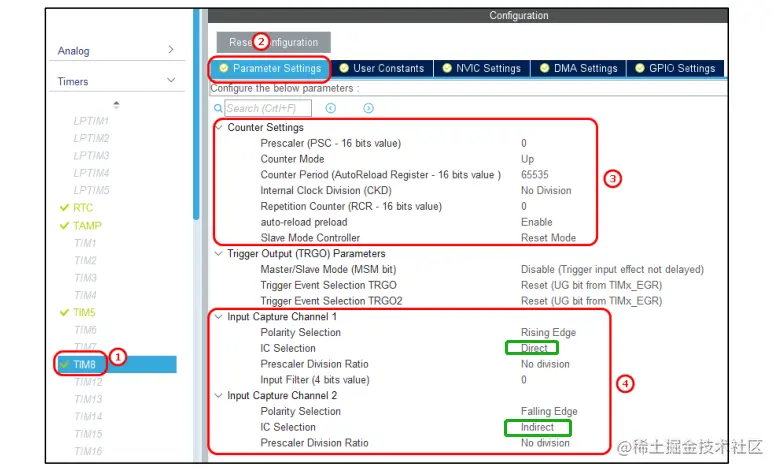Select RTC in the timers list

click(83, 208)
